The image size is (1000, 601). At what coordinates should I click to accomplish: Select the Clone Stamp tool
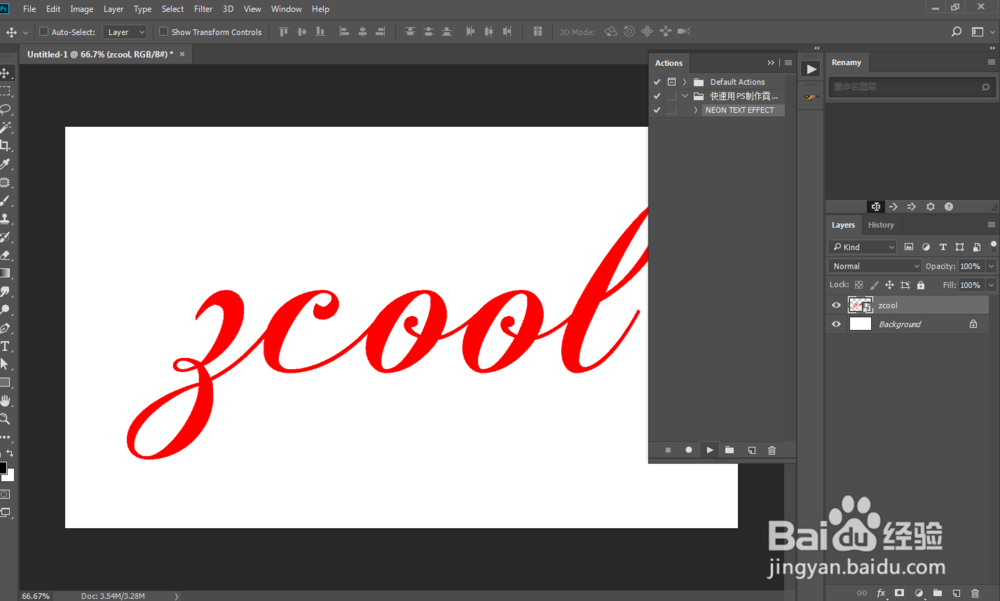[x=5, y=219]
